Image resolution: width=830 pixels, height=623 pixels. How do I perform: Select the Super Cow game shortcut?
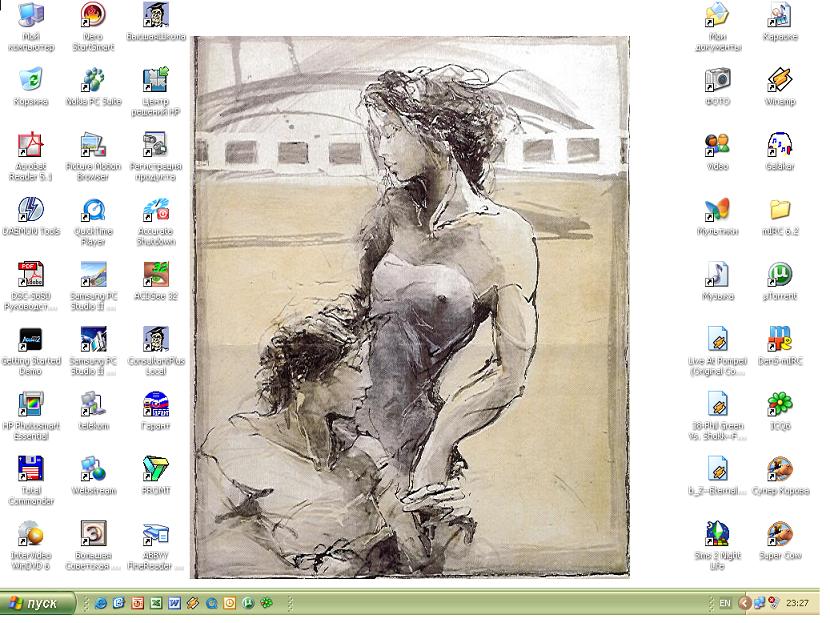(x=780, y=535)
